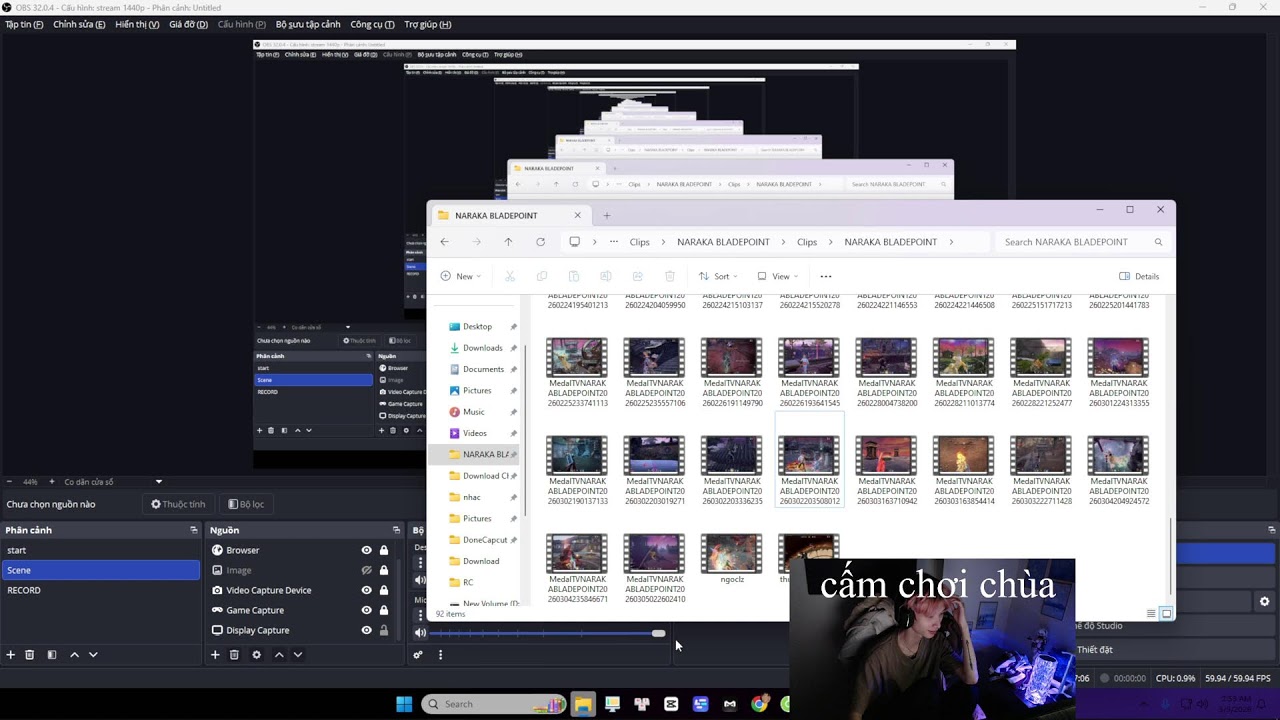
Task: Click the Windows Start button
Action: click(404, 704)
